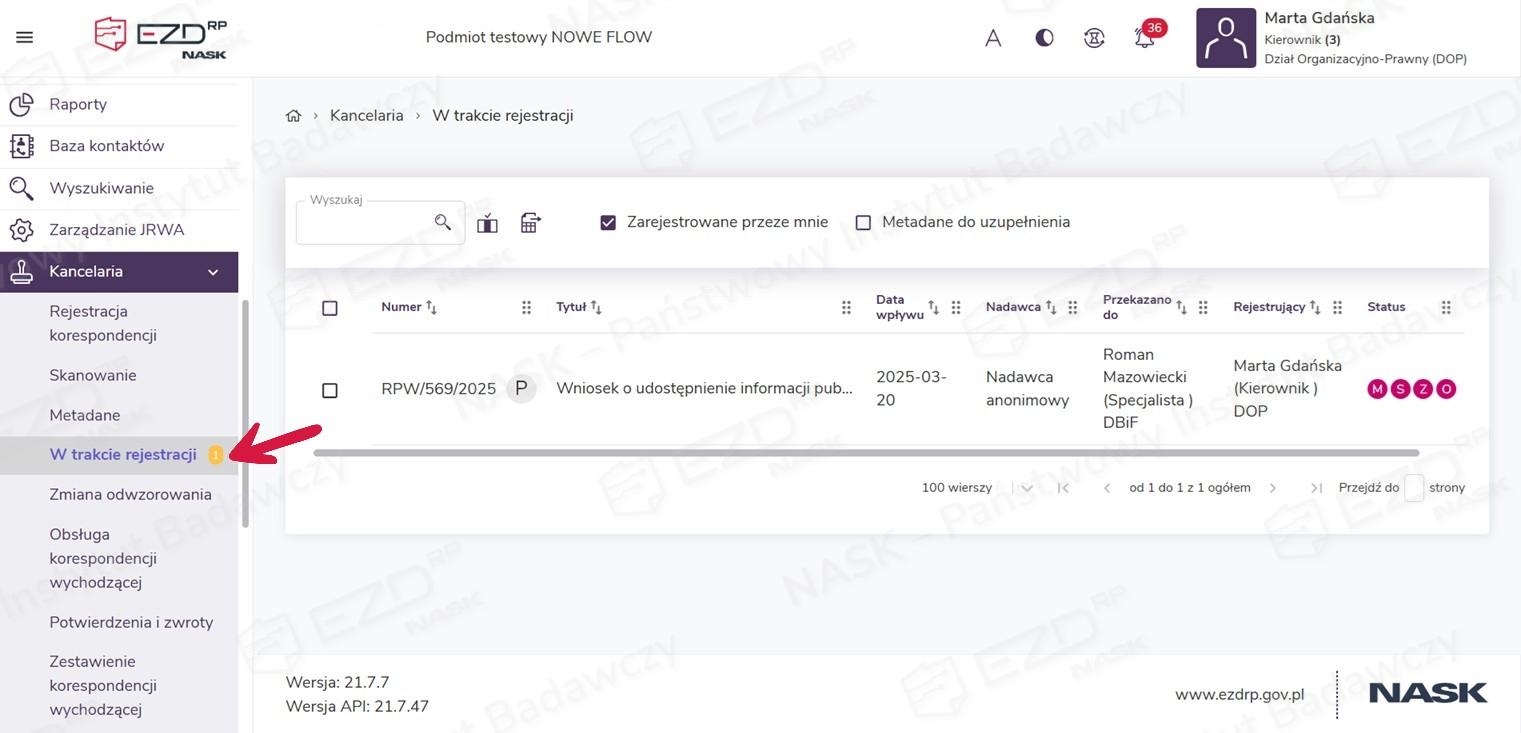Open the notifications bell with 36 badge
Screen dimensions: 1521x733
1144,38
